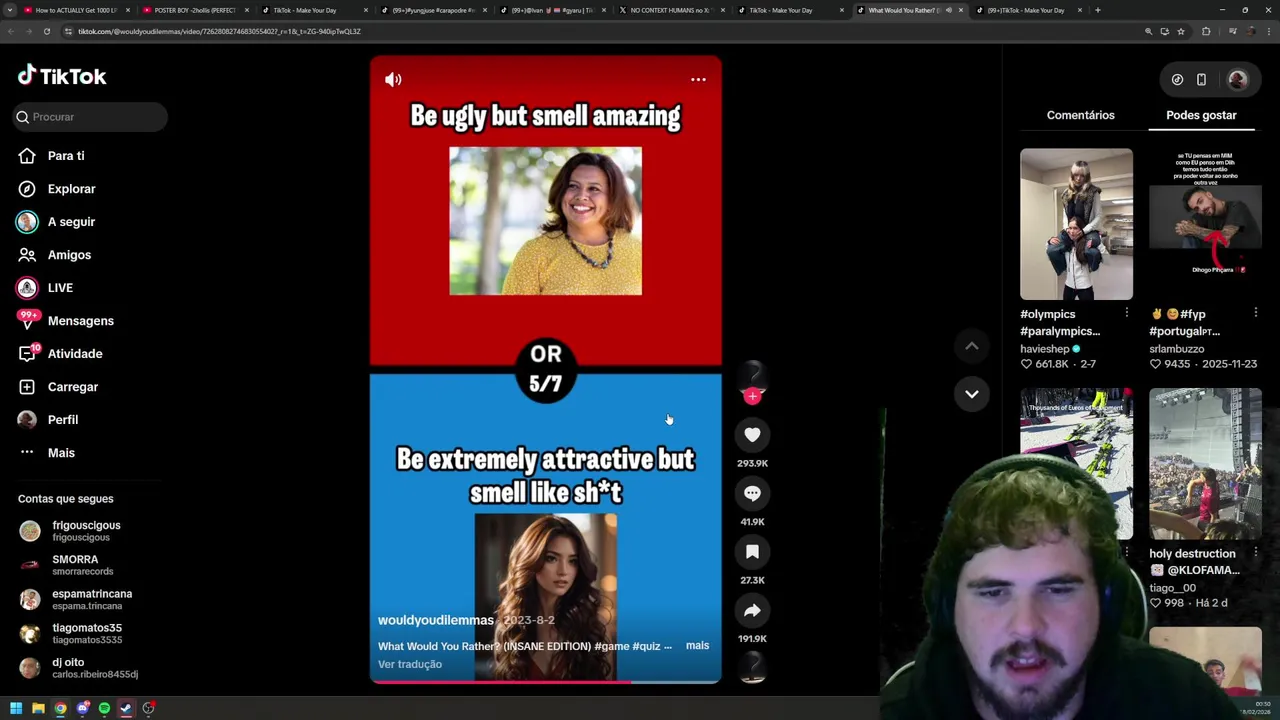Viewport: 1280px width, 720px height.
Task: Open options for the #olympics video
Action: pos(1126,313)
